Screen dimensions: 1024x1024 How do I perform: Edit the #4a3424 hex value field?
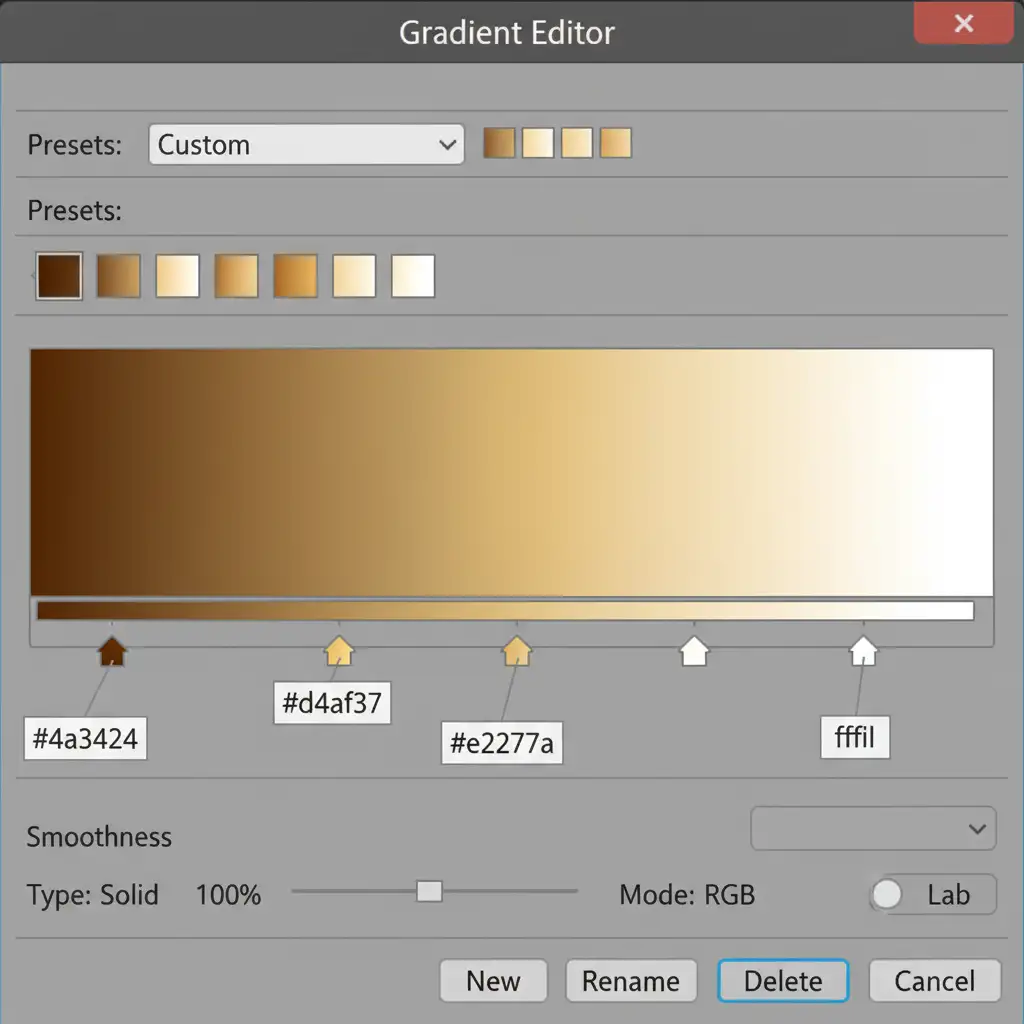tap(85, 739)
